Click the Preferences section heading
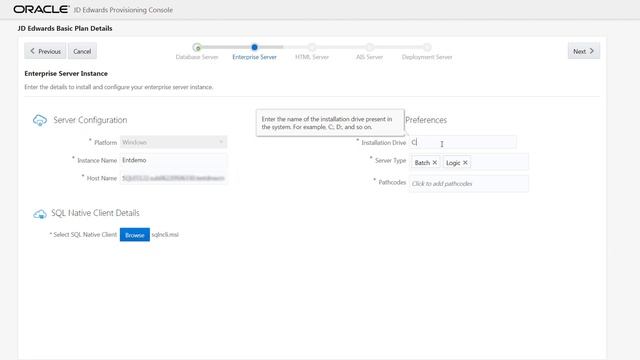This screenshot has height=360, width=640. pos(426,120)
